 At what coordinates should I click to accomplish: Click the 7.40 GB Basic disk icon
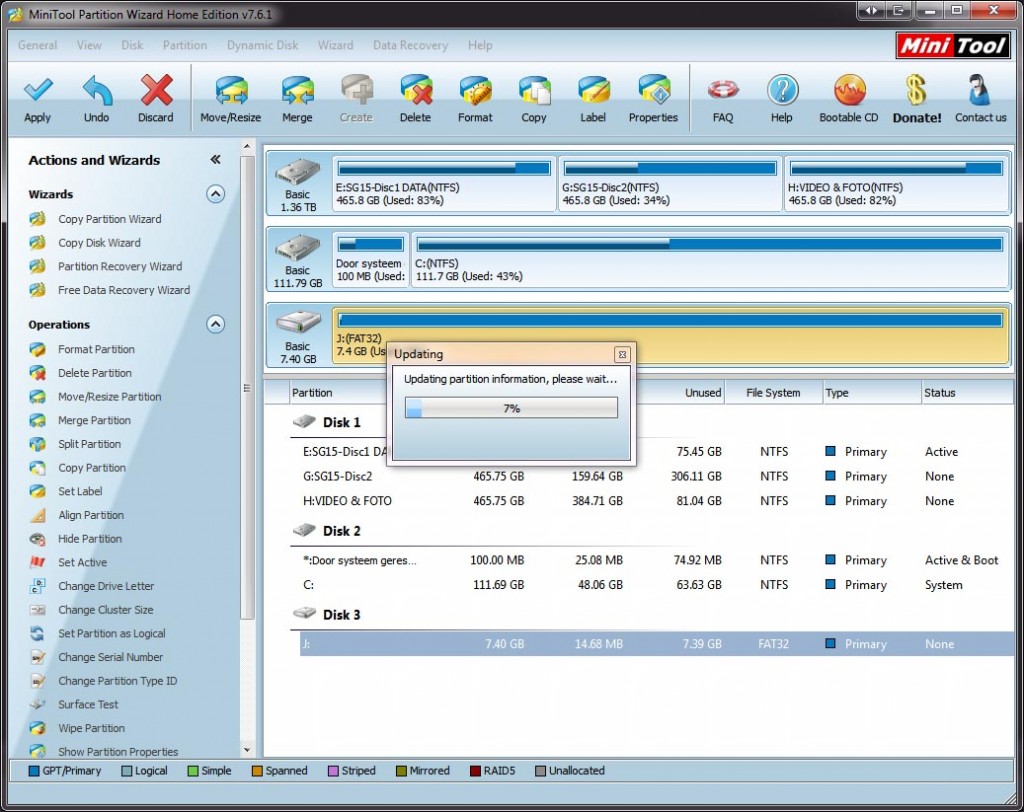[x=298, y=323]
